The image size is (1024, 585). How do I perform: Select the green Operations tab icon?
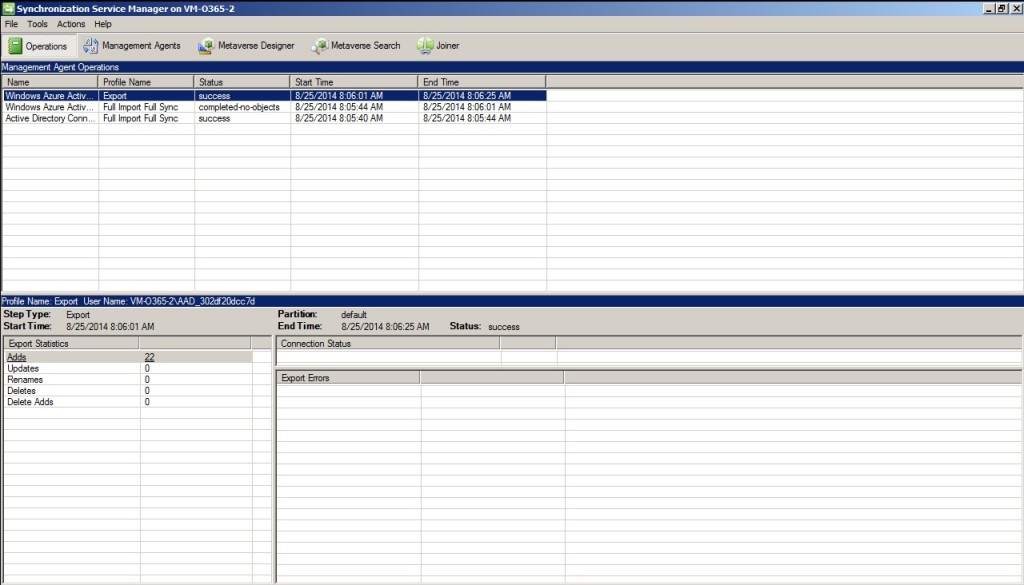(x=16, y=45)
